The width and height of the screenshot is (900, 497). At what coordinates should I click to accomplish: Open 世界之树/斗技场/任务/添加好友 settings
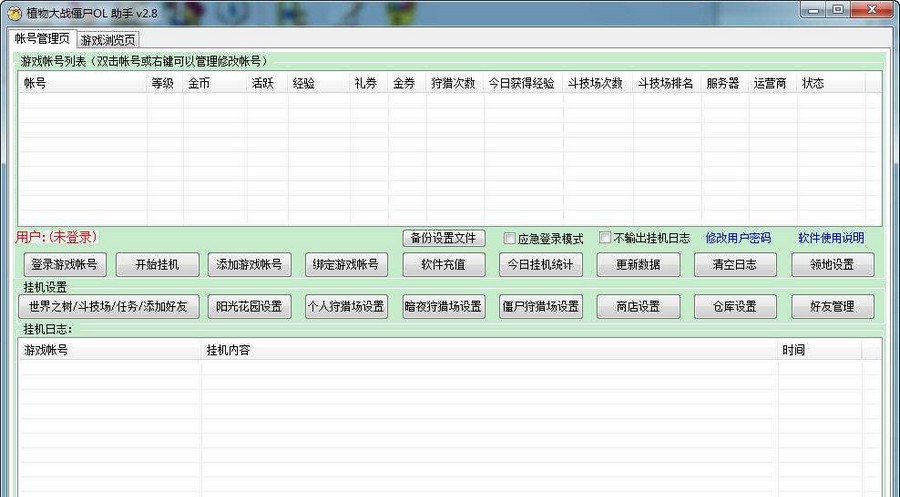108,306
